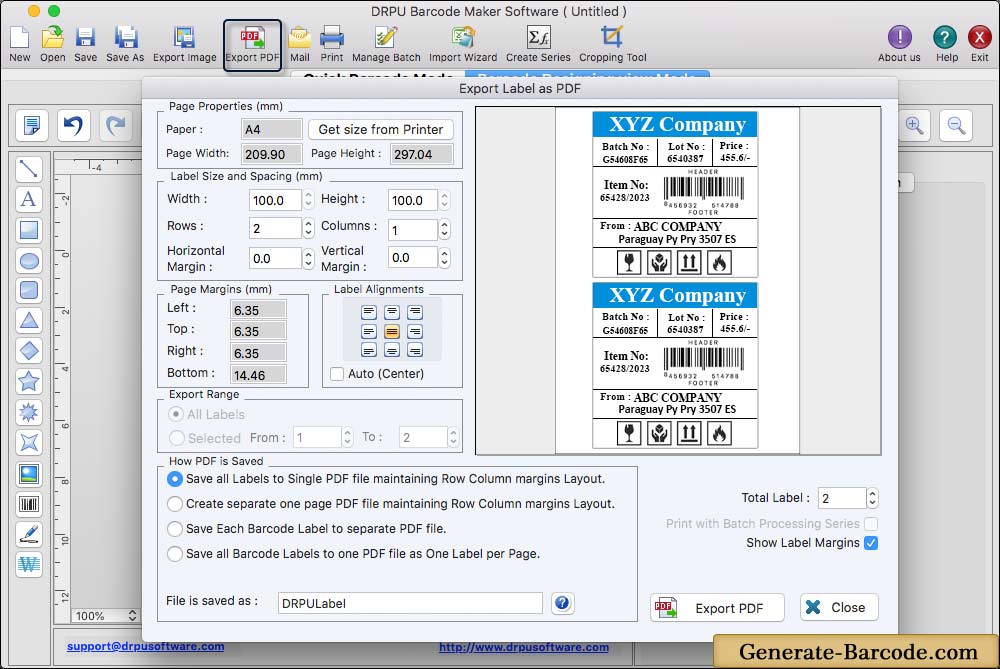
Task: Select the Star shape tool
Action: pos(29,381)
